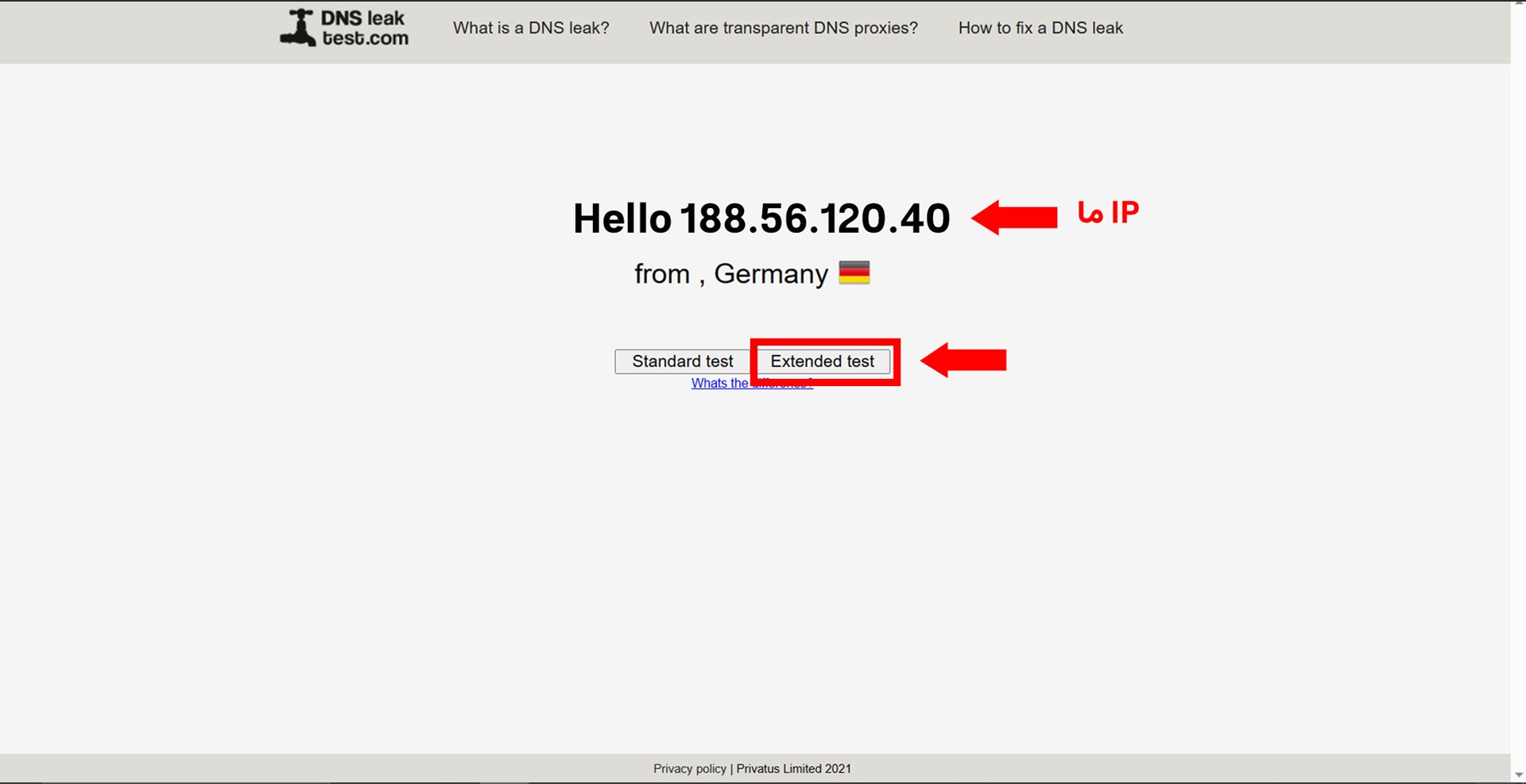Click the red Persian 'IP' annotation label
The width and height of the screenshot is (1526, 784).
pos(1110,212)
